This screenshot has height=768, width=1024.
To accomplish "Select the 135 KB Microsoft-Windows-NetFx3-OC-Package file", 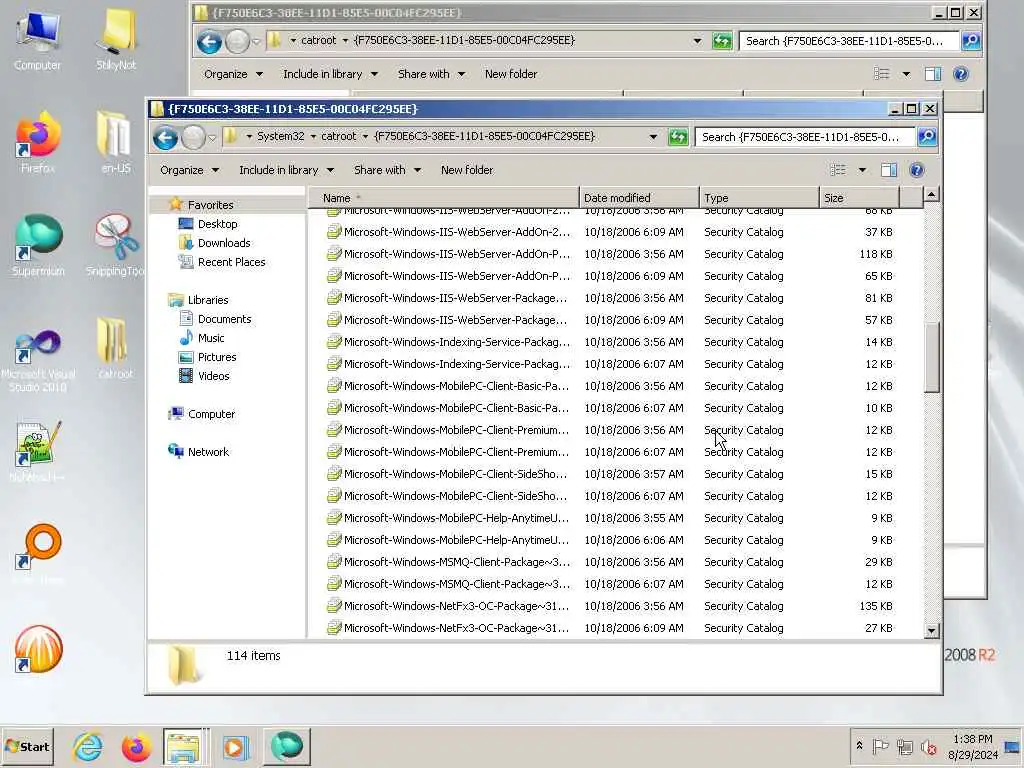I will click(613, 606).
